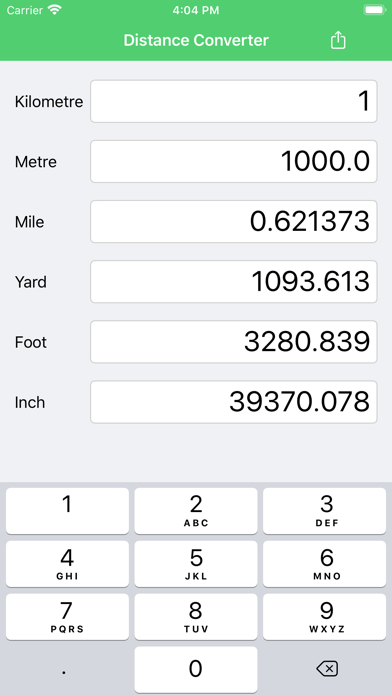
Task: Tap the 6 MNO key
Action: (325, 564)
